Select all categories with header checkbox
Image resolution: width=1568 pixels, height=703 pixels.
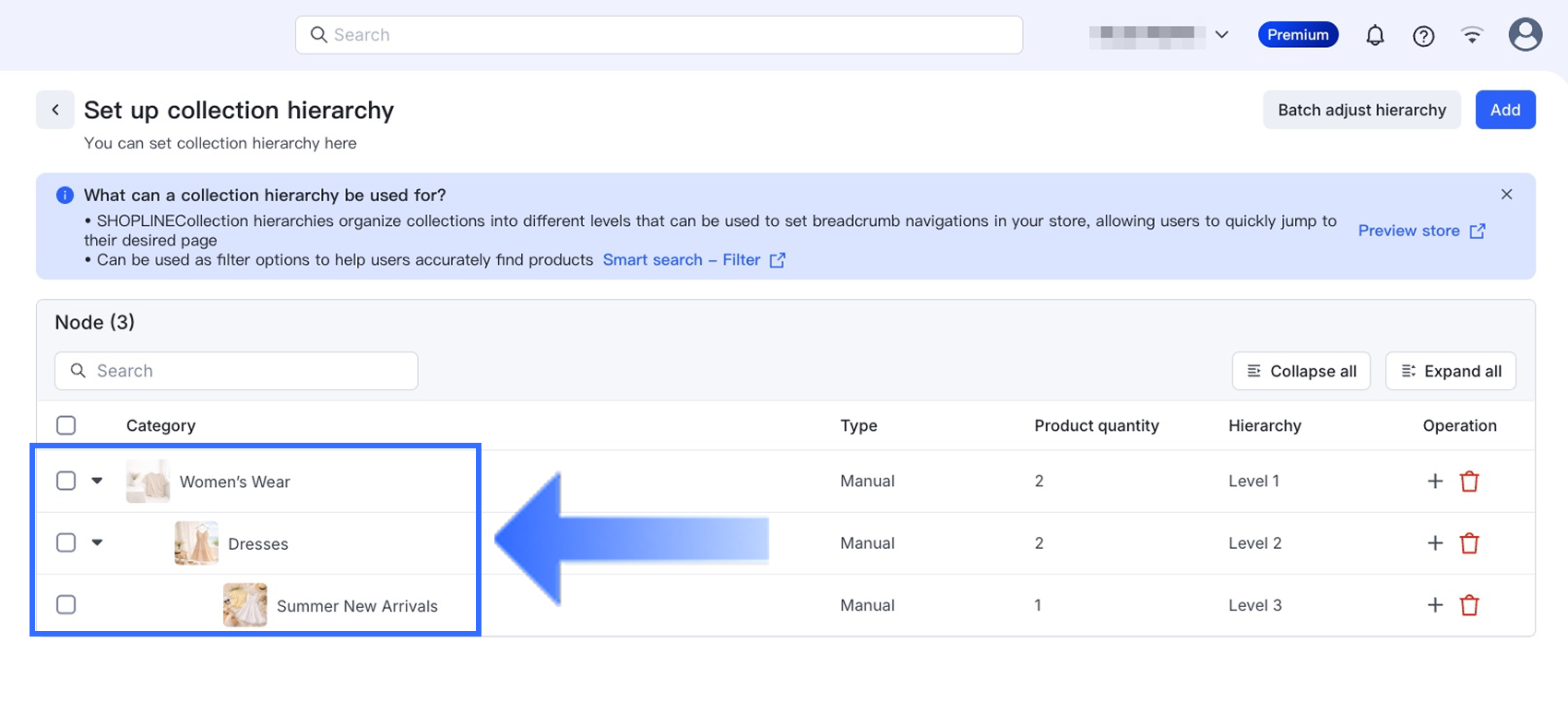click(x=66, y=425)
